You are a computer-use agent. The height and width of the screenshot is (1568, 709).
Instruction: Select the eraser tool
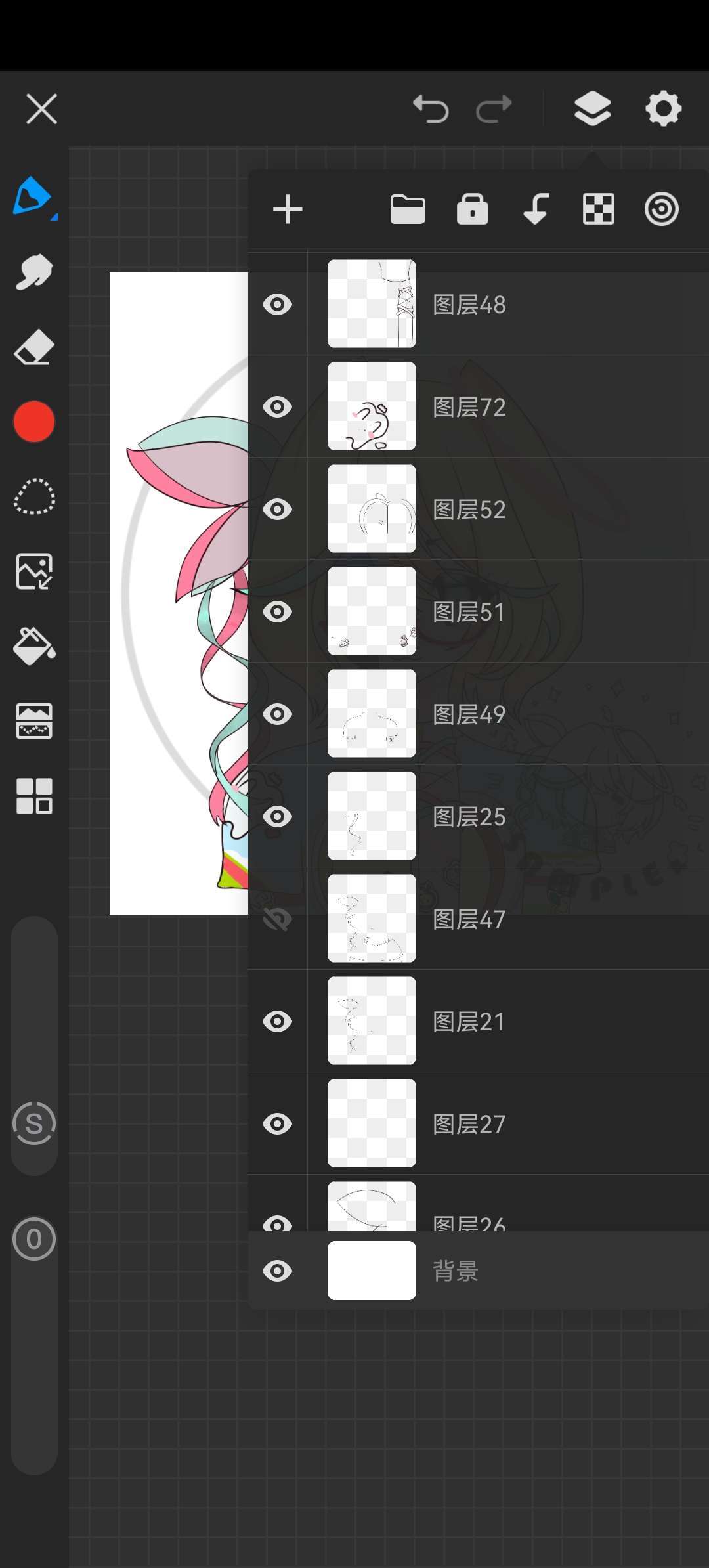34,347
